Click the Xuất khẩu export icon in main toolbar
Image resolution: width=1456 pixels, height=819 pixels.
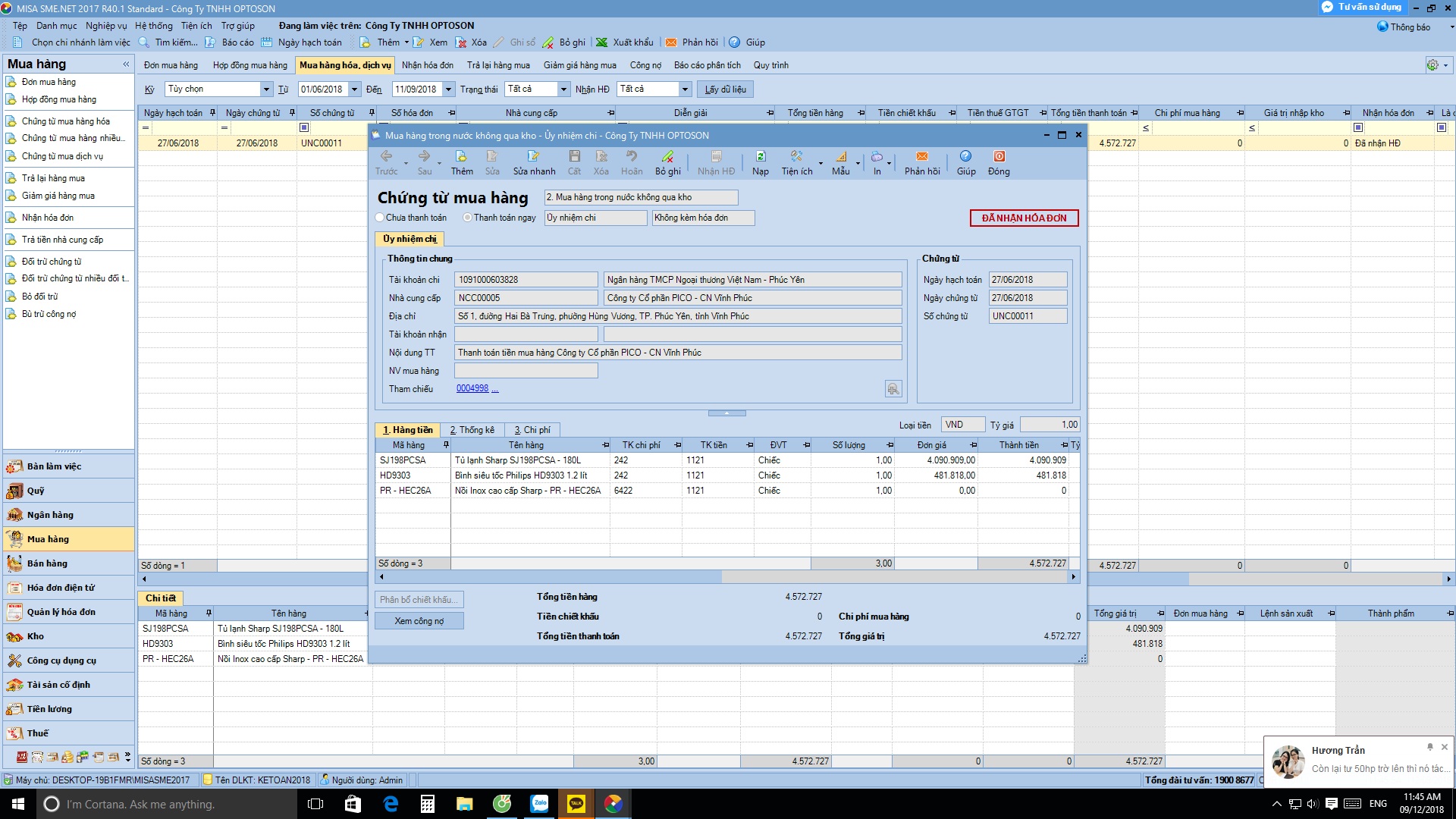tap(601, 42)
